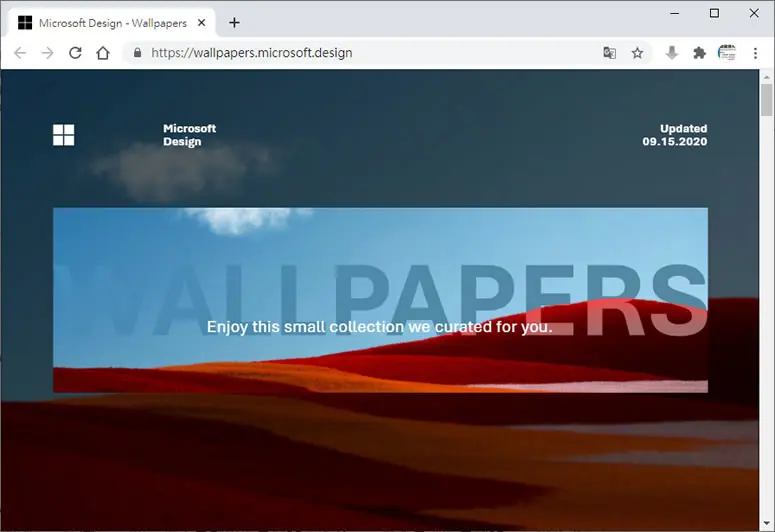Go back using the browser back arrow
The image size is (775, 532).
click(x=20, y=53)
